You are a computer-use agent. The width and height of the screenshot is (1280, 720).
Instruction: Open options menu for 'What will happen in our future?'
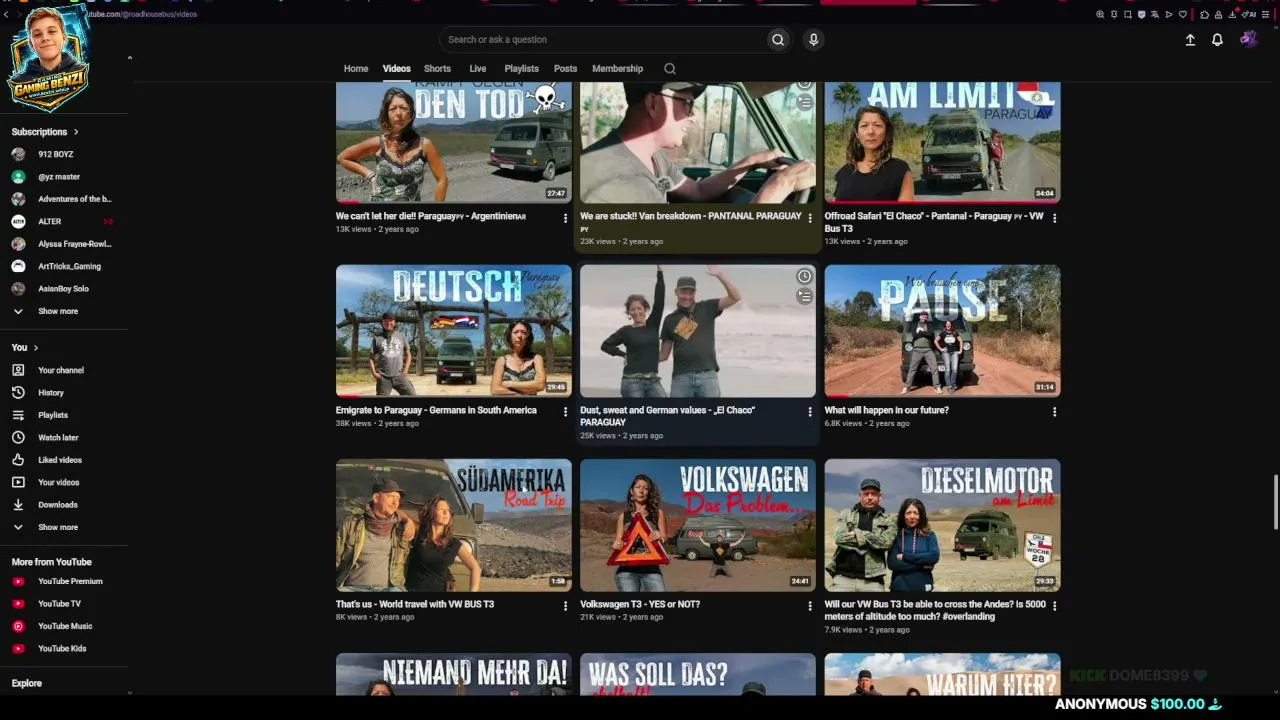click(x=1054, y=412)
